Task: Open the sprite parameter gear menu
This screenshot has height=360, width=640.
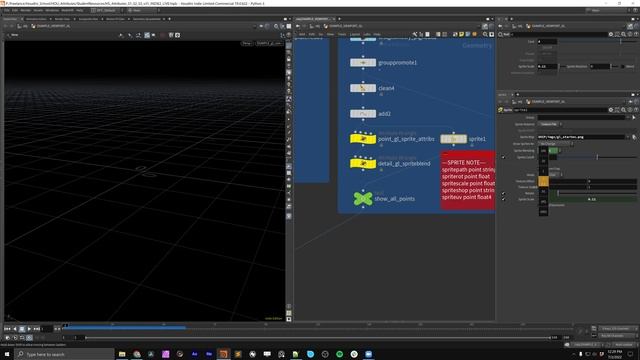Action: (611, 110)
